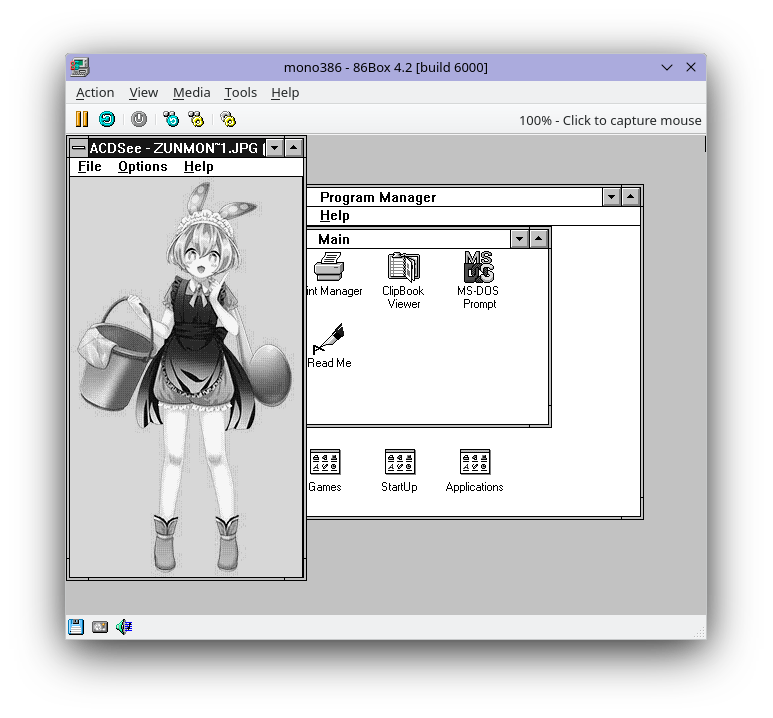Viewport: 773px width, 718px height.
Task: Click the displayed ZUNMON~1.JPG image
Action: pyautogui.click(x=186, y=377)
